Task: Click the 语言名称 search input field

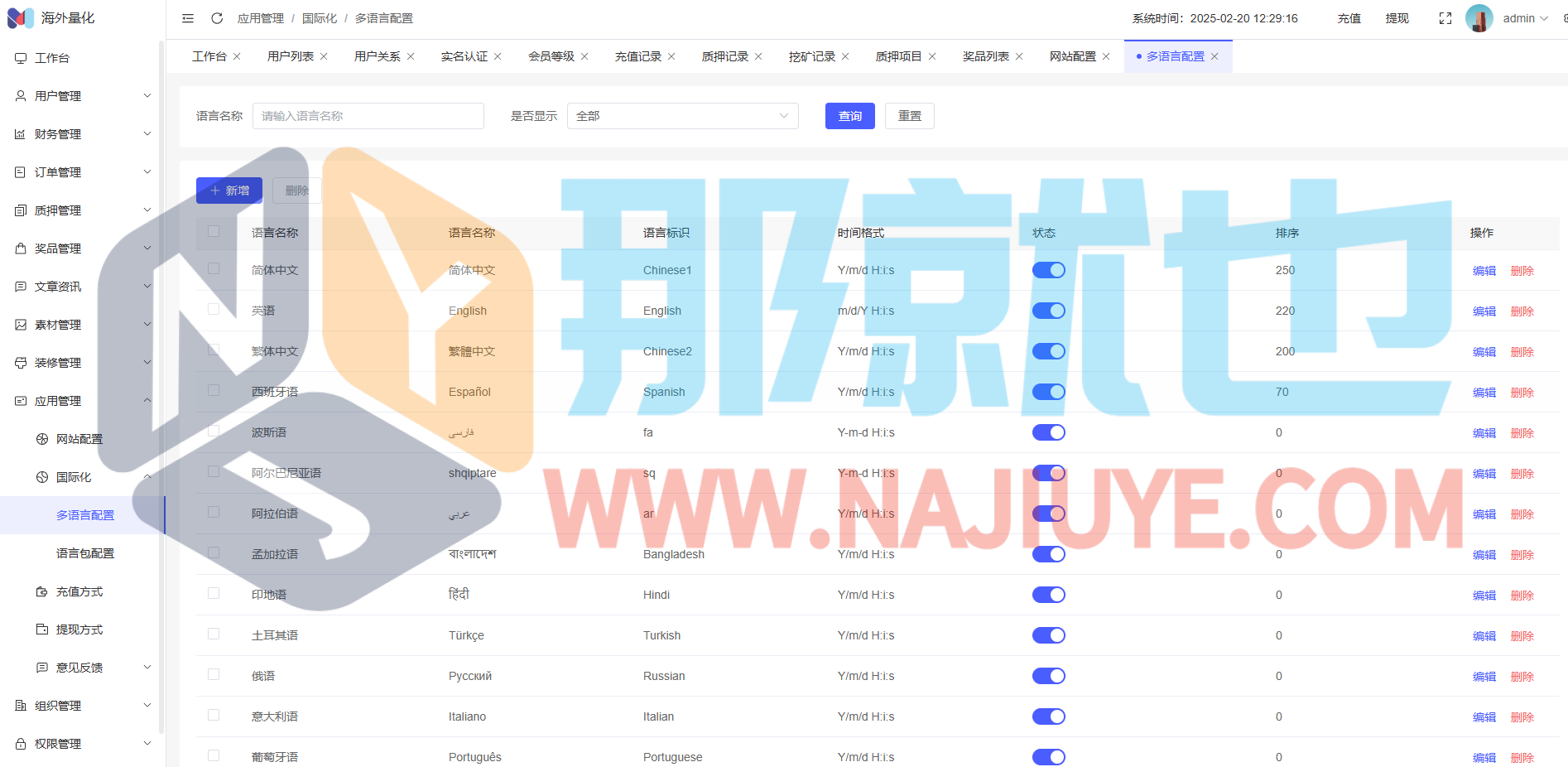Action: tap(368, 116)
